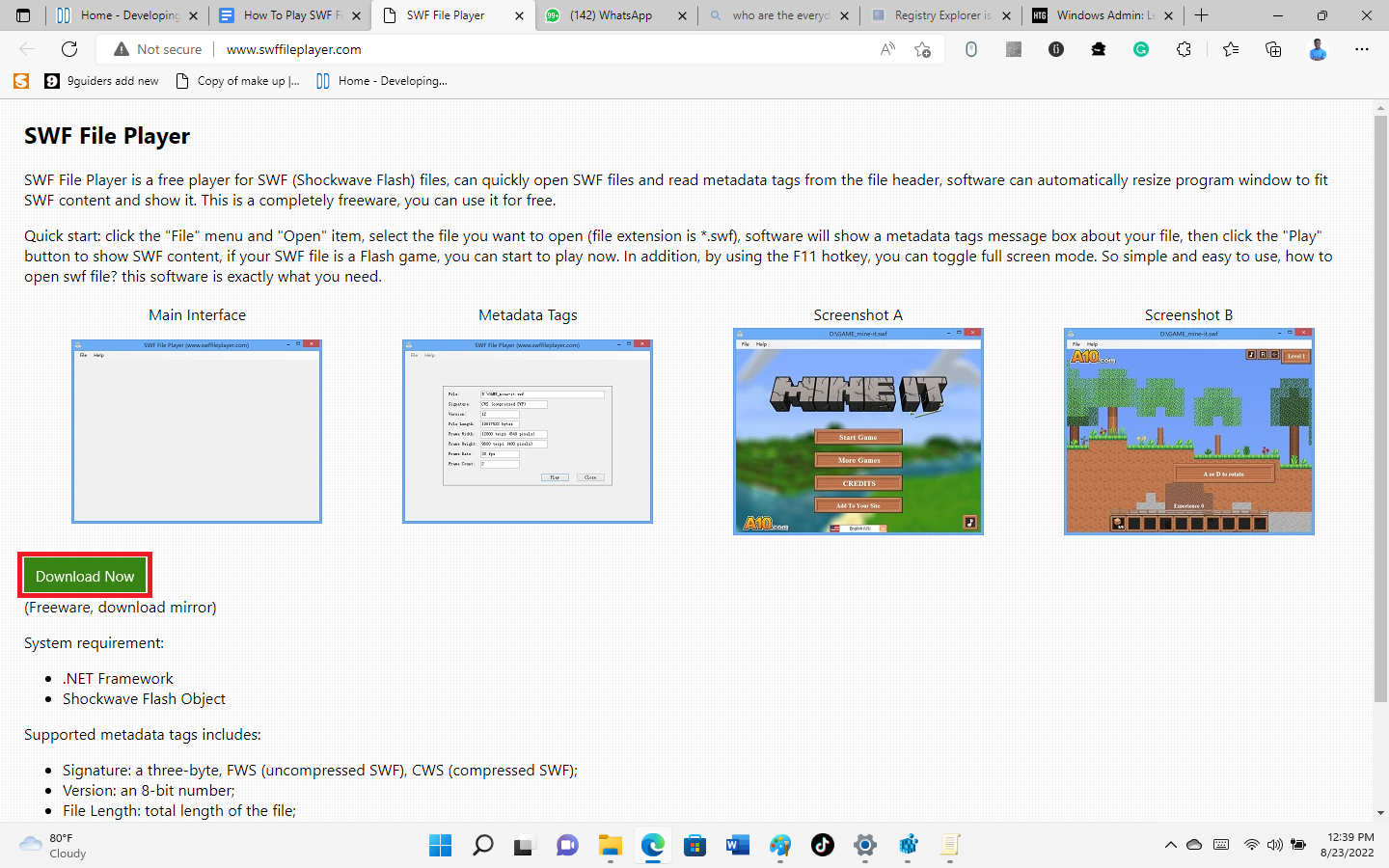Click the green Download Now button
Viewport: 1389px width, 868px height.
point(85,576)
